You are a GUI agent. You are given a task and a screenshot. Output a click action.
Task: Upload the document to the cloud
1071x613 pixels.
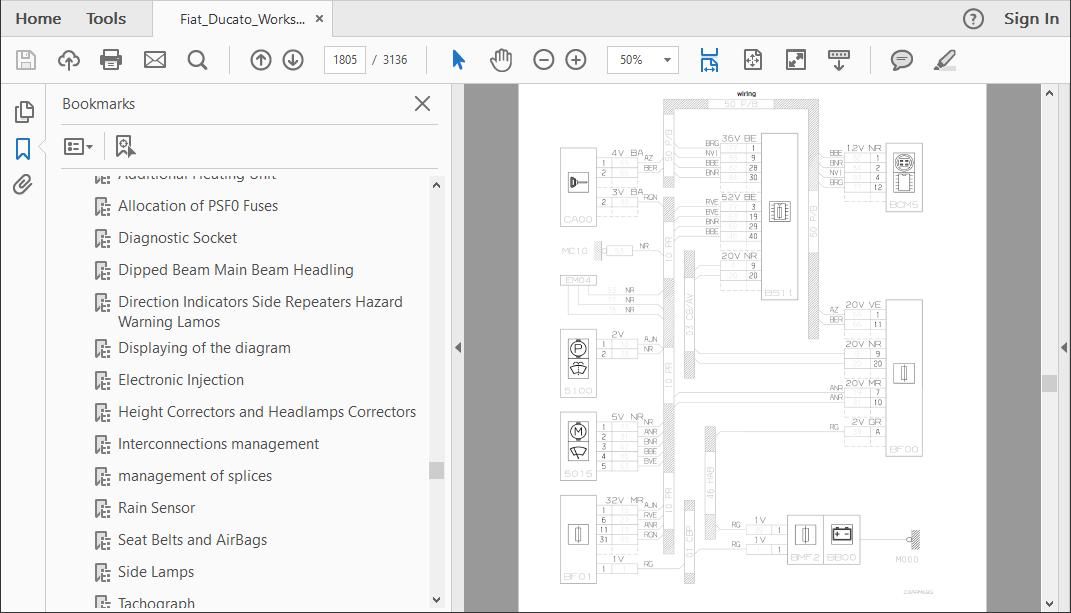click(x=68, y=60)
